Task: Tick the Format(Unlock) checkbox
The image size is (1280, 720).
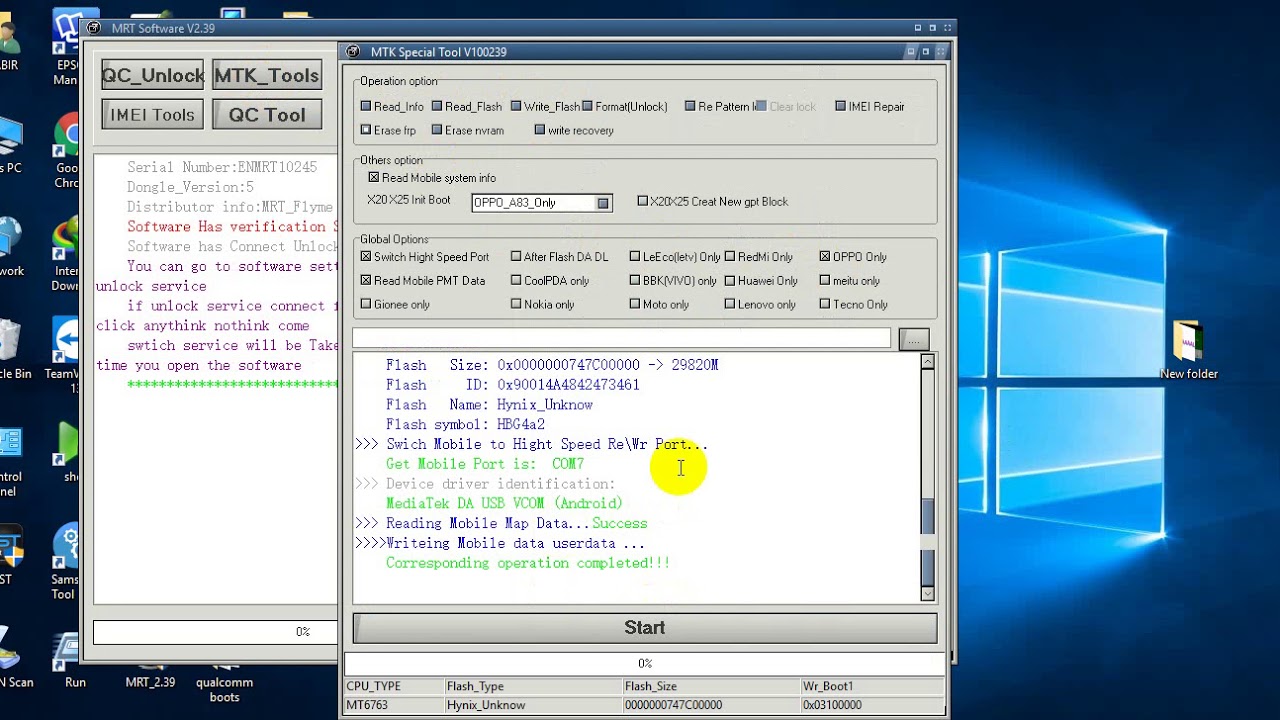Action: 587,106
